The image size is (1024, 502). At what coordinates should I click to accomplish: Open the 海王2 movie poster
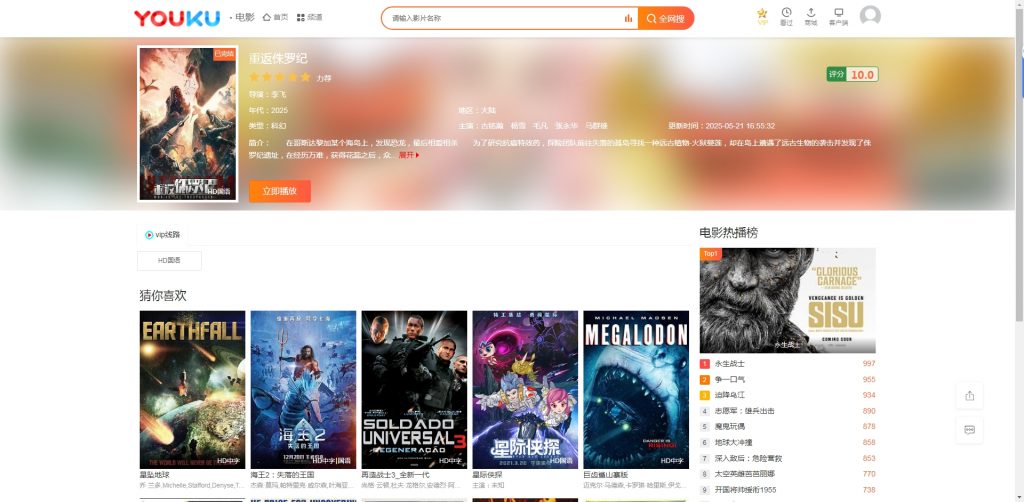(x=304, y=390)
